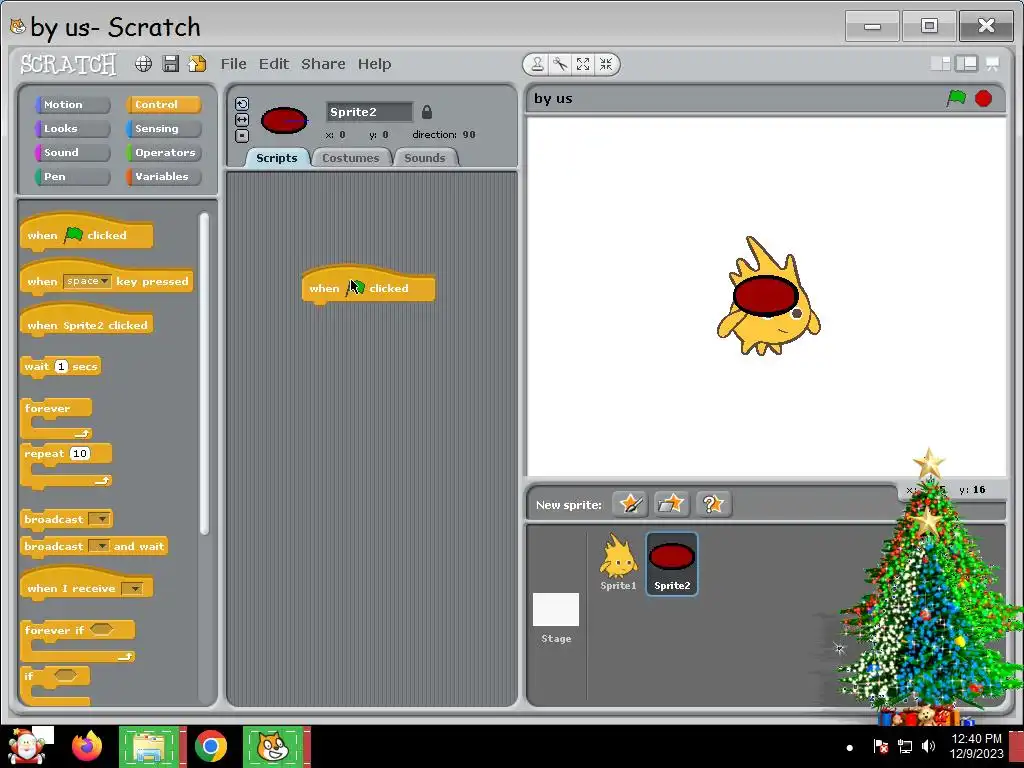Select the grow sprite tool
This screenshot has height=768, width=1024.
(583, 64)
